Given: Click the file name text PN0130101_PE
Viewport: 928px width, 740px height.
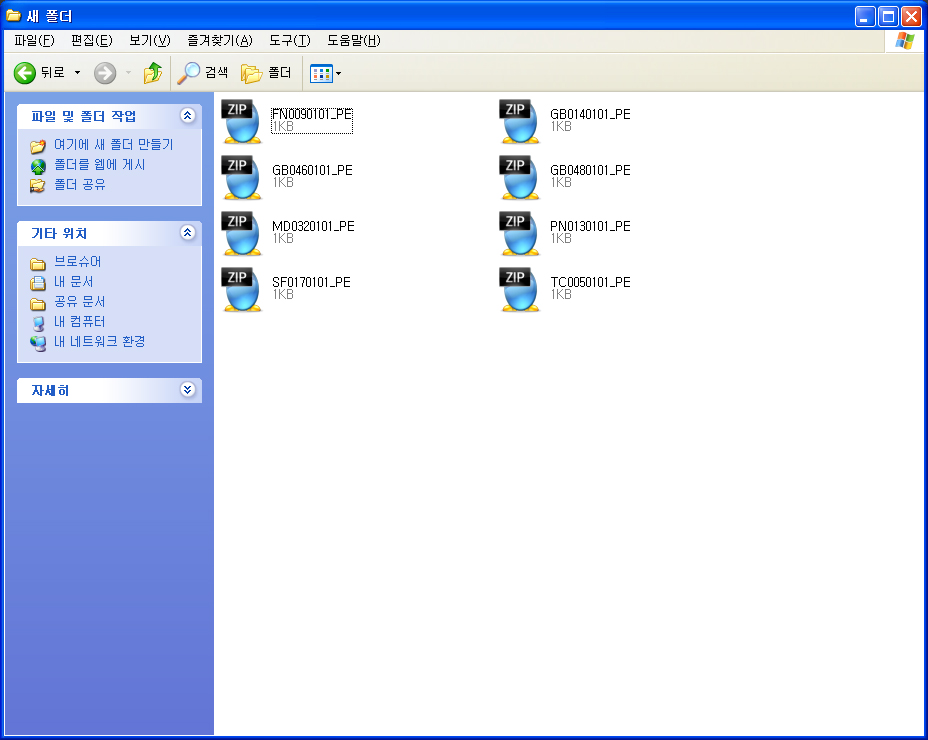Looking at the screenshot, I should click(x=590, y=226).
